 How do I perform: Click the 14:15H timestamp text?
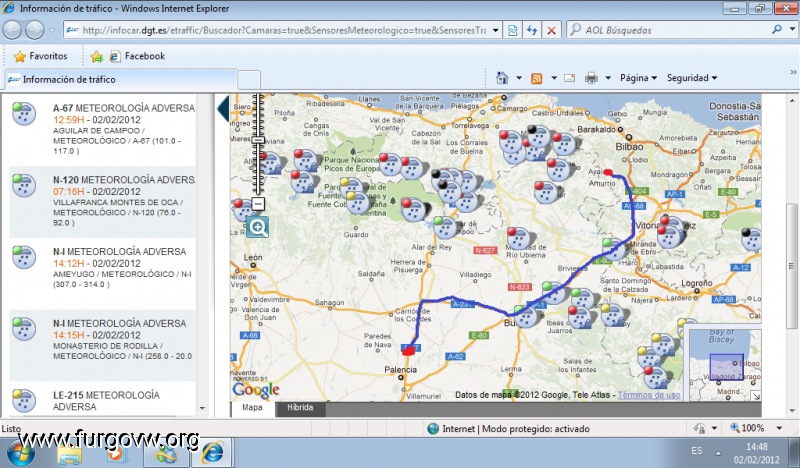coord(69,335)
